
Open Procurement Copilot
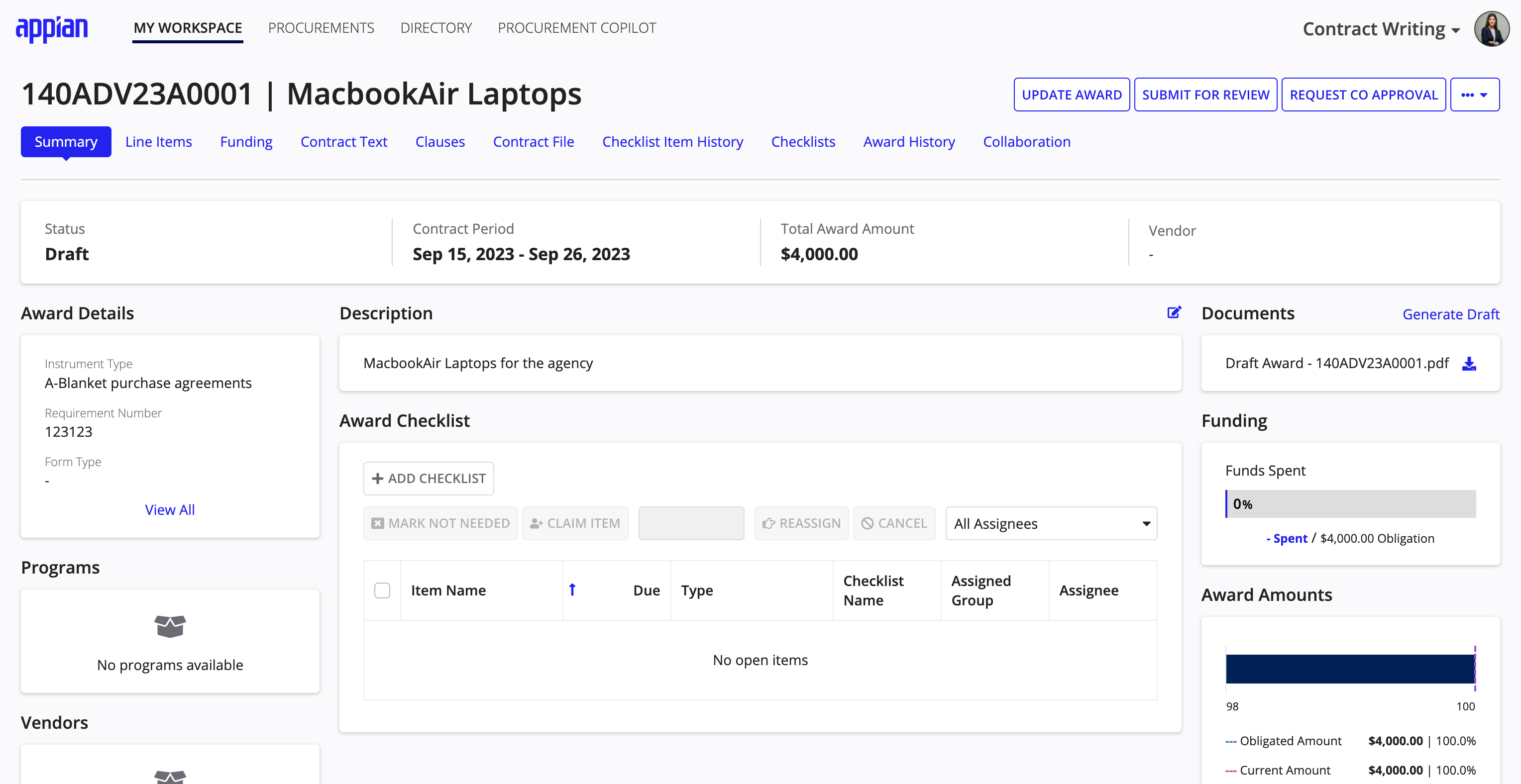576,28
